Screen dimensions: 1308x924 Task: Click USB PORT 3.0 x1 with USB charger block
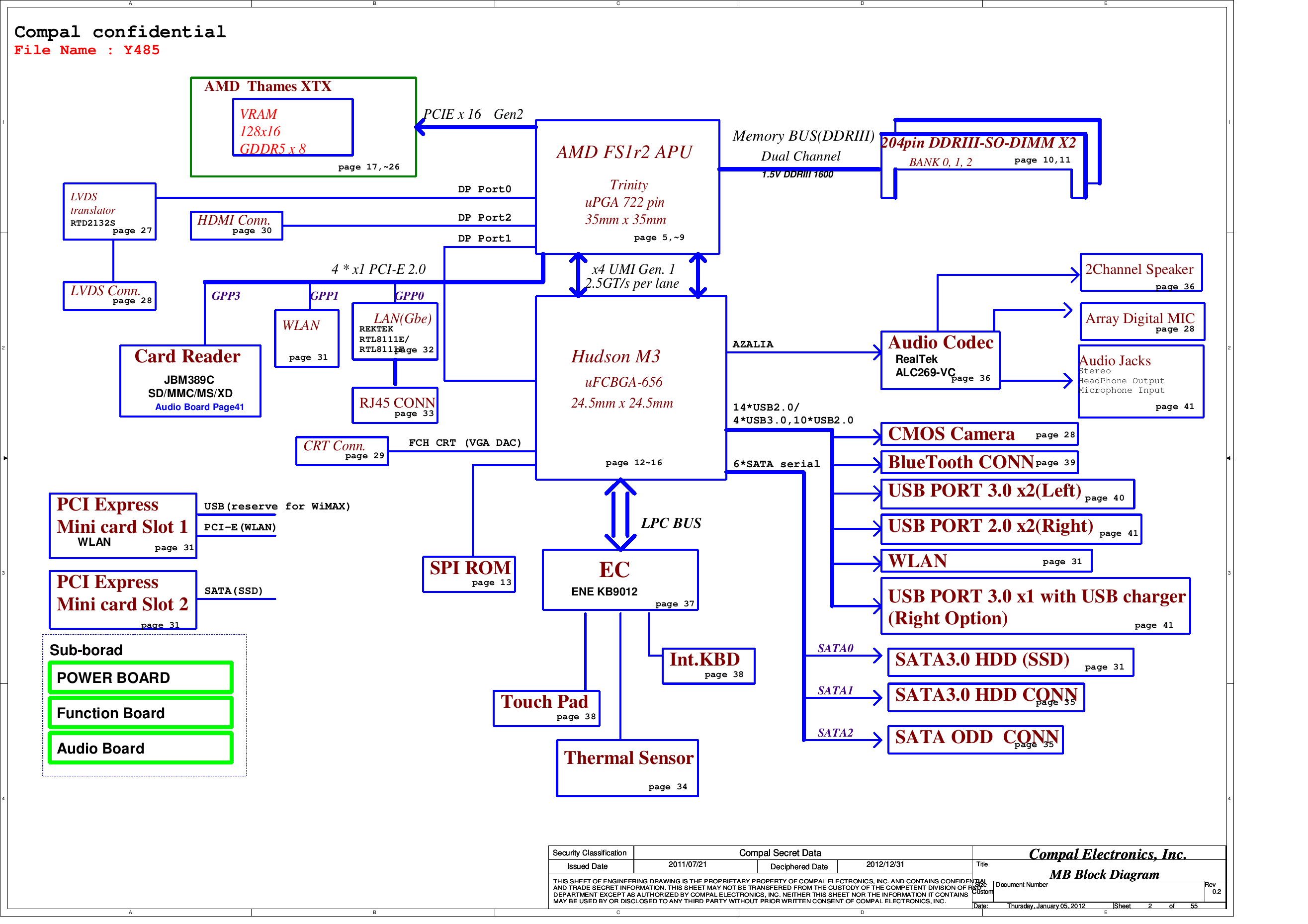coord(1036,607)
